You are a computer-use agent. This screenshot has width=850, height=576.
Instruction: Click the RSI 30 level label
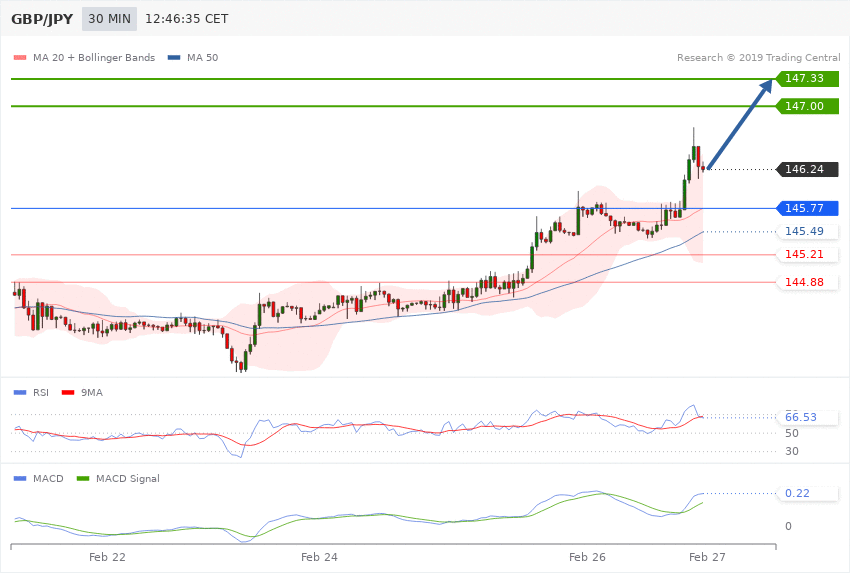791,451
